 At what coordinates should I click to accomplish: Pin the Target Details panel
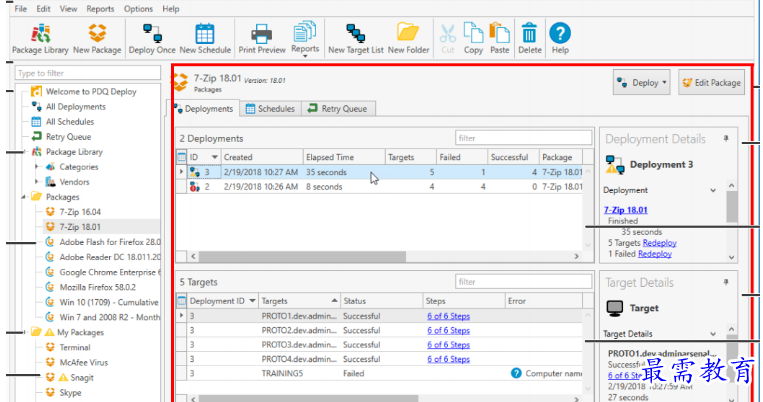tap(726, 282)
